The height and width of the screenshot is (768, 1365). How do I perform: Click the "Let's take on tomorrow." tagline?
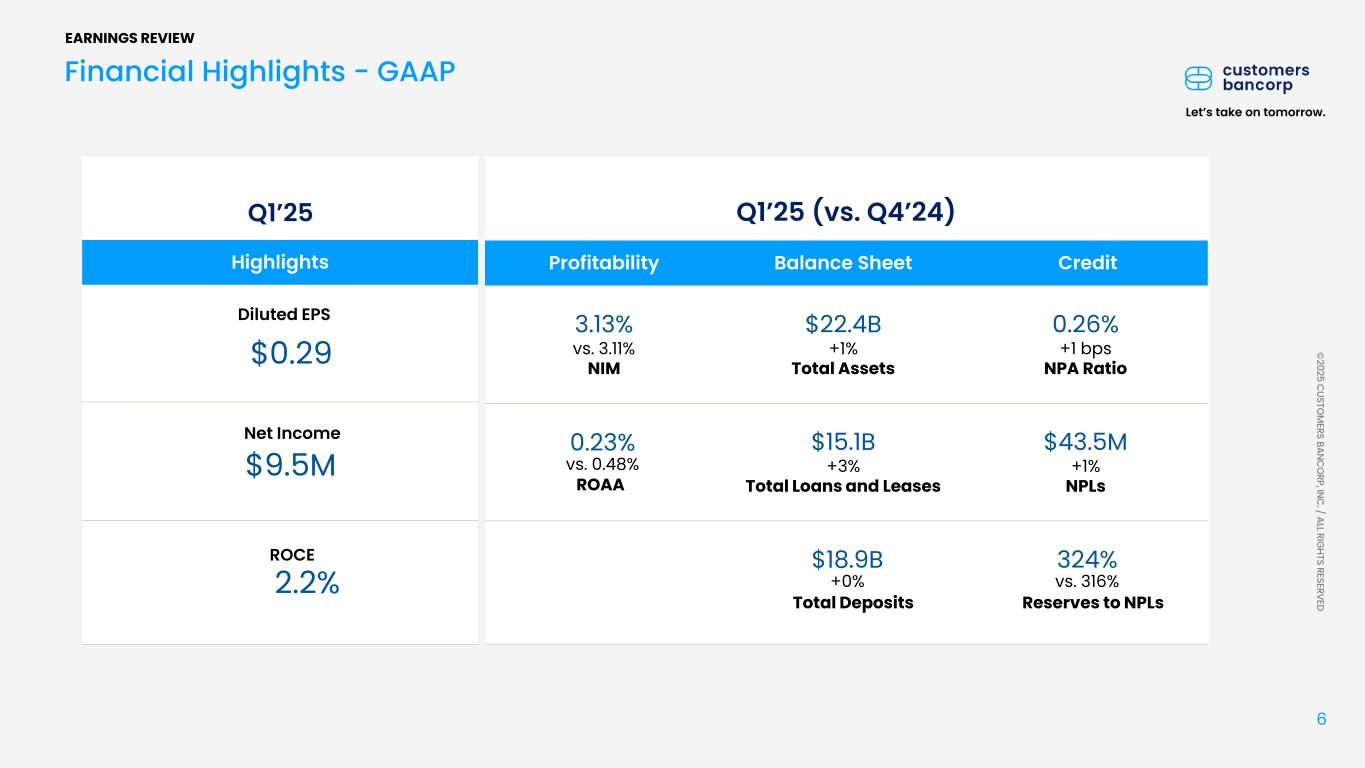point(1255,112)
